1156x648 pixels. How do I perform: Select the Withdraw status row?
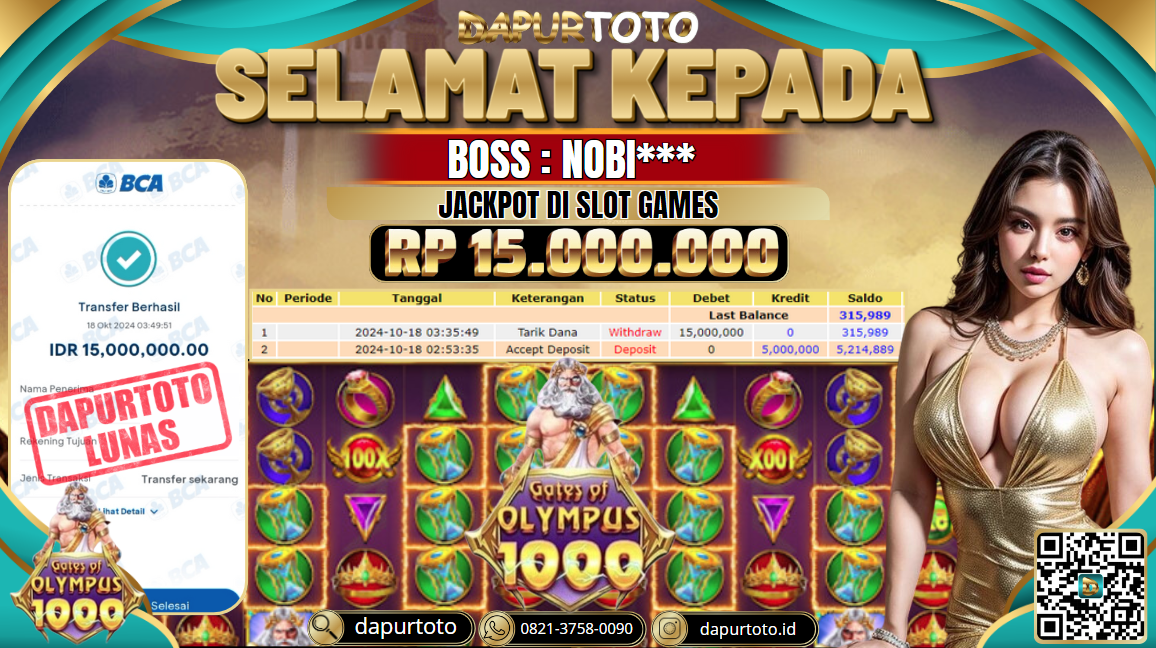click(x=576, y=332)
